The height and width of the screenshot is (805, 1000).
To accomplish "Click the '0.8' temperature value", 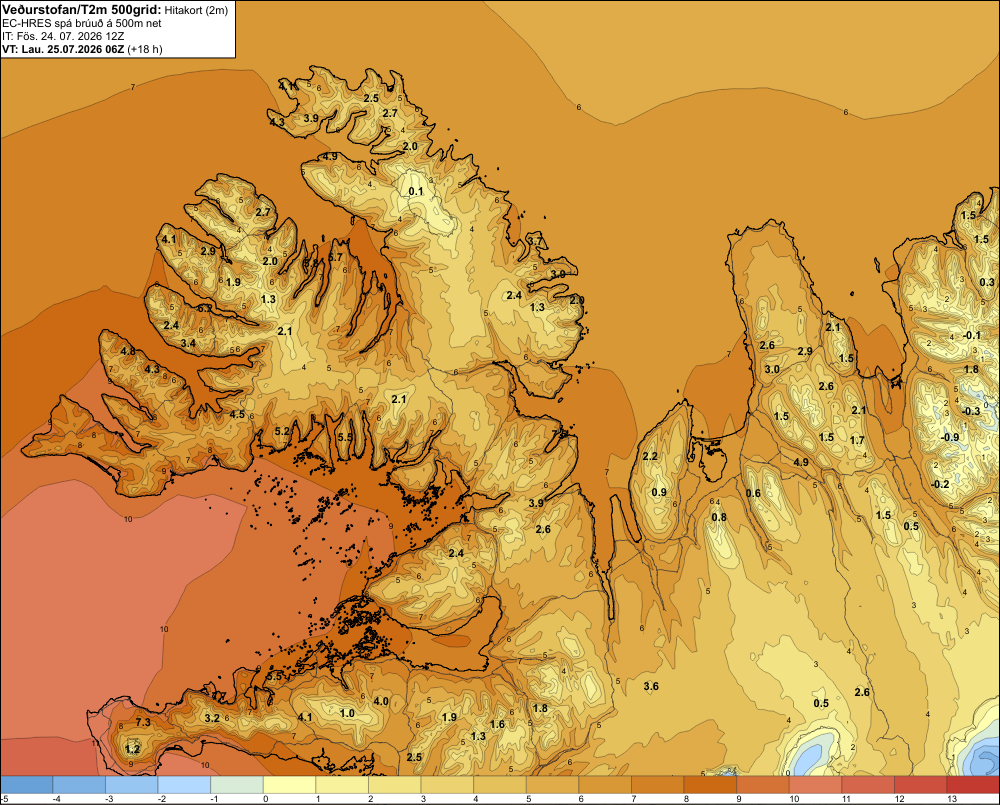I will (x=719, y=517).
